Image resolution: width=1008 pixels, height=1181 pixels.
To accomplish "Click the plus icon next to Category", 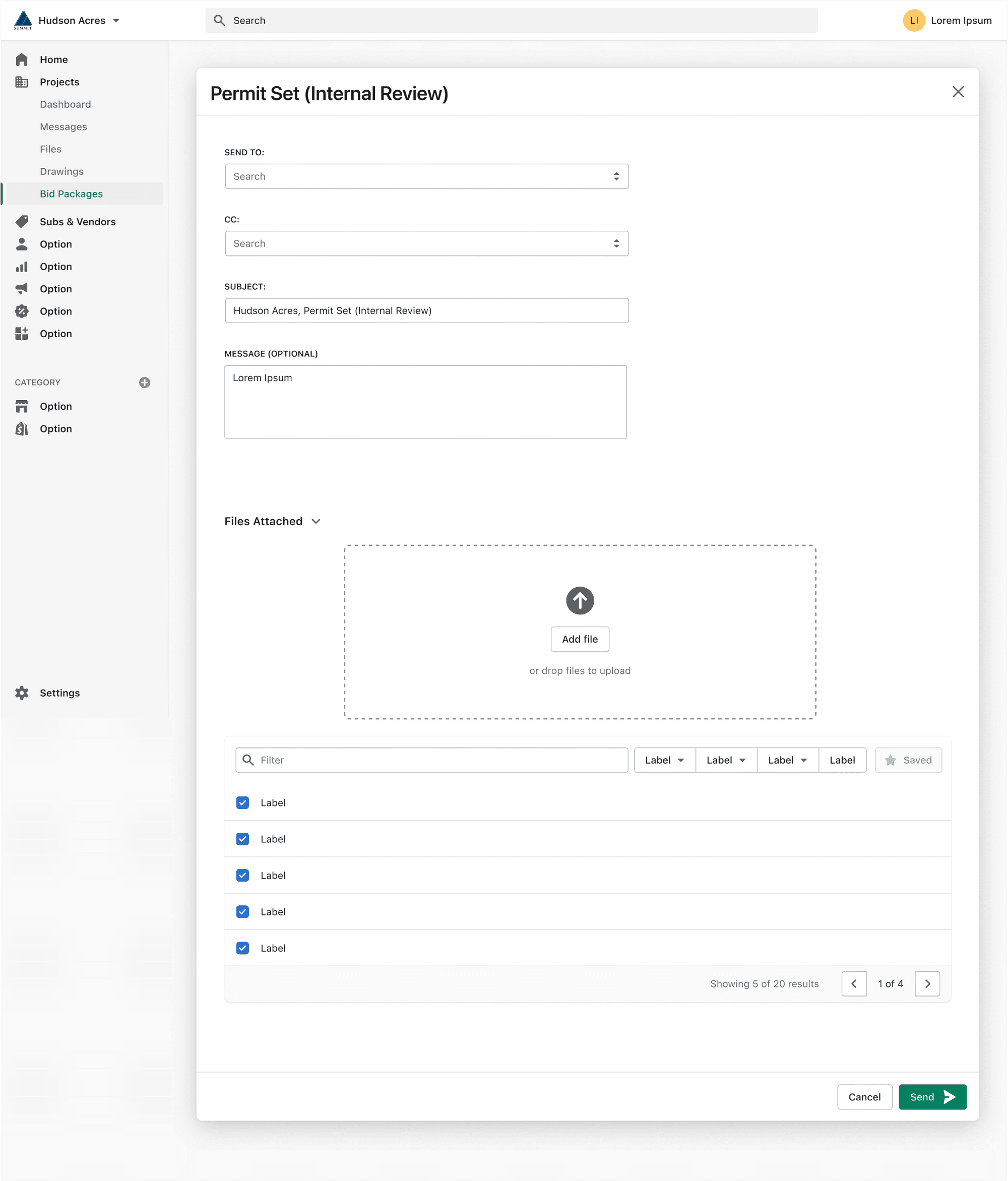I will click(x=145, y=383).
